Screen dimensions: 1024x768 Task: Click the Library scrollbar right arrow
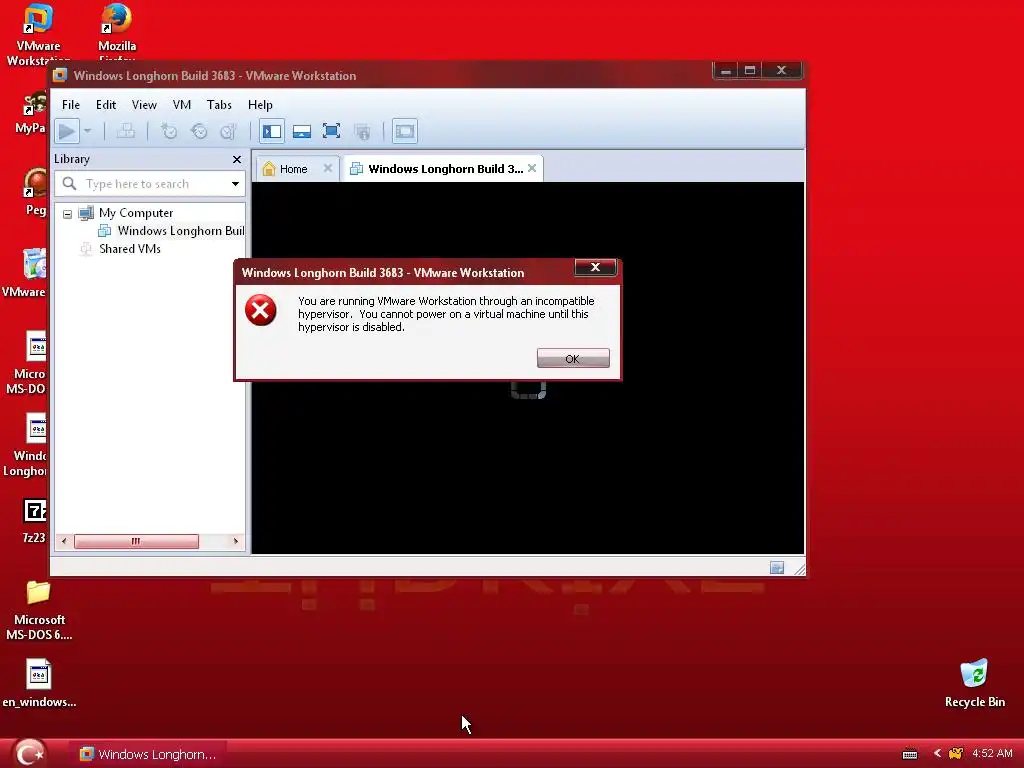(236, 541)
